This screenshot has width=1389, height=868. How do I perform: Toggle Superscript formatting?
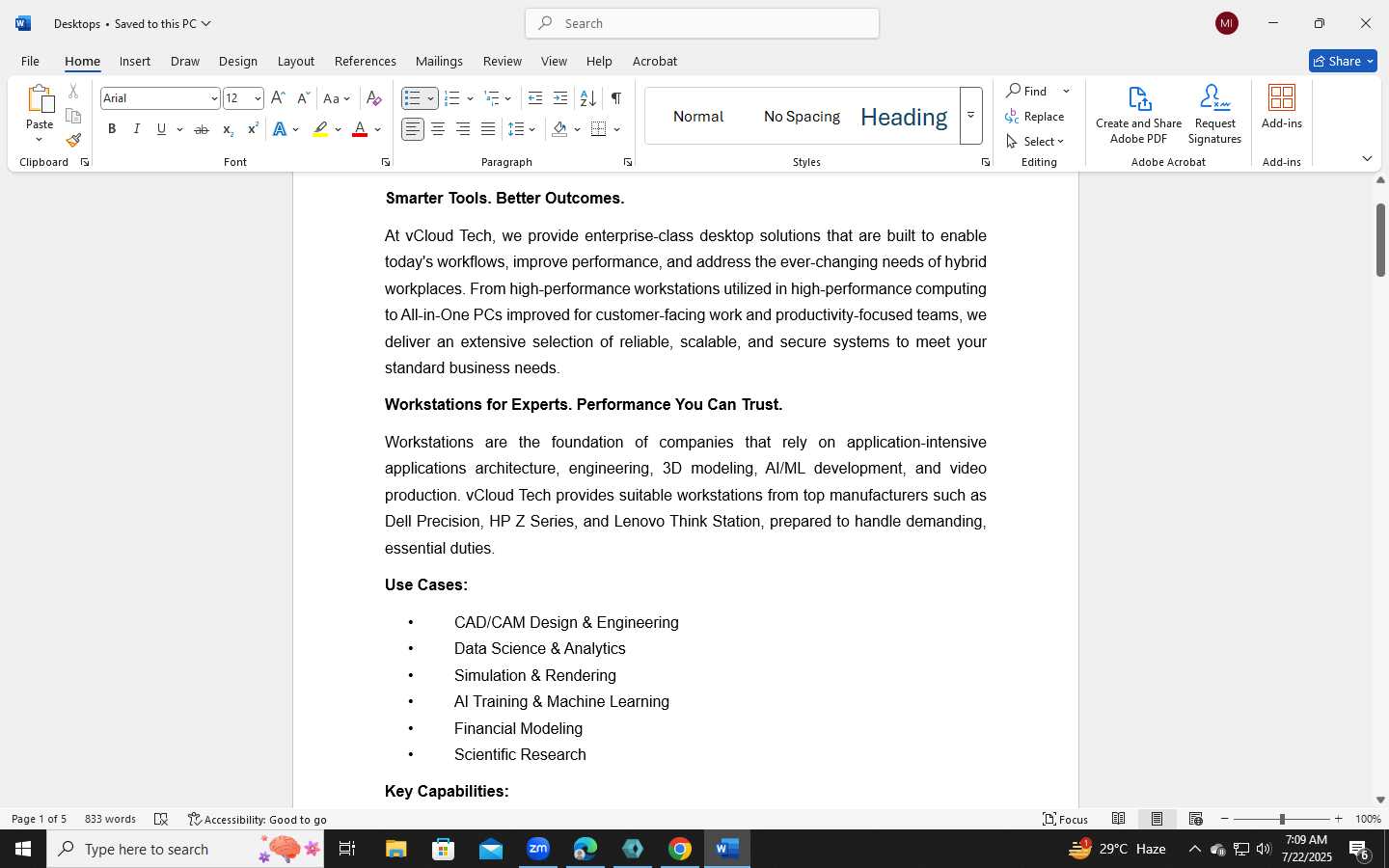pos(253,129)
